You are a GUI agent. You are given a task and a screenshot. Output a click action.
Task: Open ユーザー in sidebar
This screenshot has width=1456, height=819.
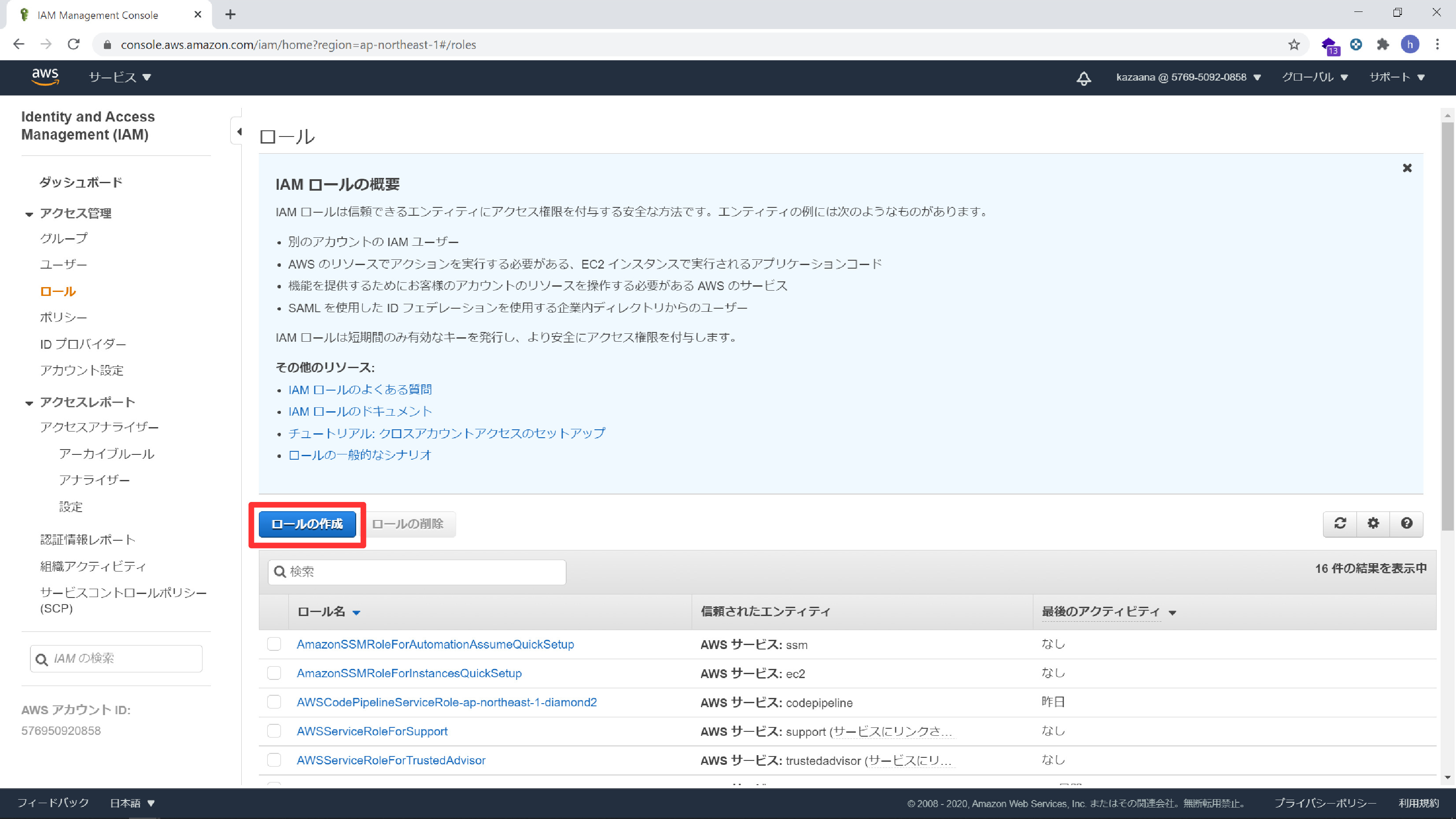pos(63,264)
